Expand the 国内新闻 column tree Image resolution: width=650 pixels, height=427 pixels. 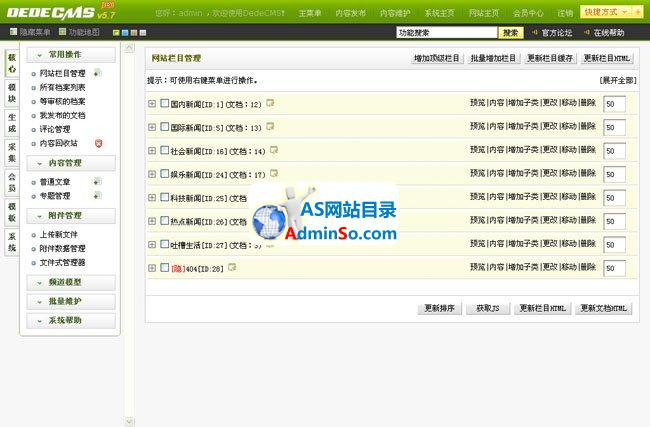(152, 104)
